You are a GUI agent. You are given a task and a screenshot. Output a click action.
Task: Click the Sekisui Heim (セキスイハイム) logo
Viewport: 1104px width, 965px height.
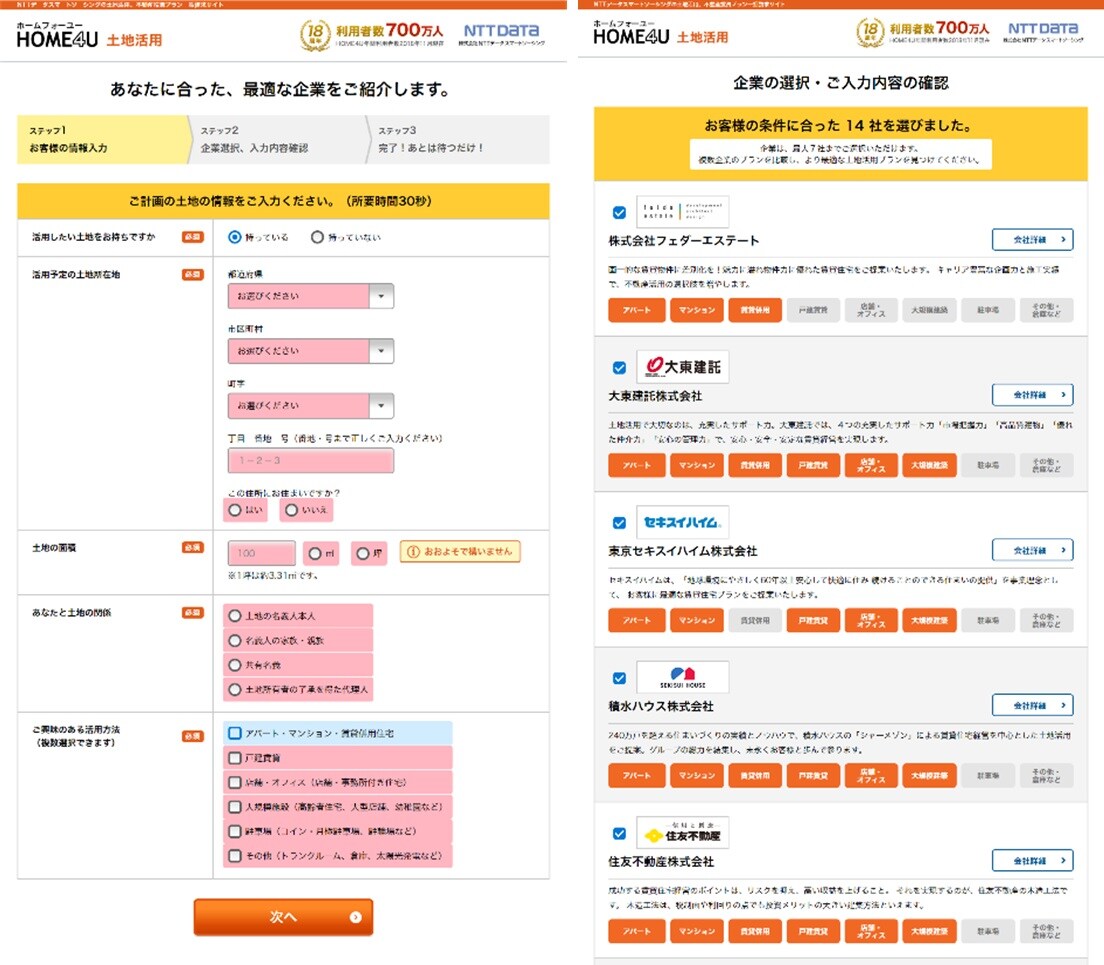click(x=683, y=522)
